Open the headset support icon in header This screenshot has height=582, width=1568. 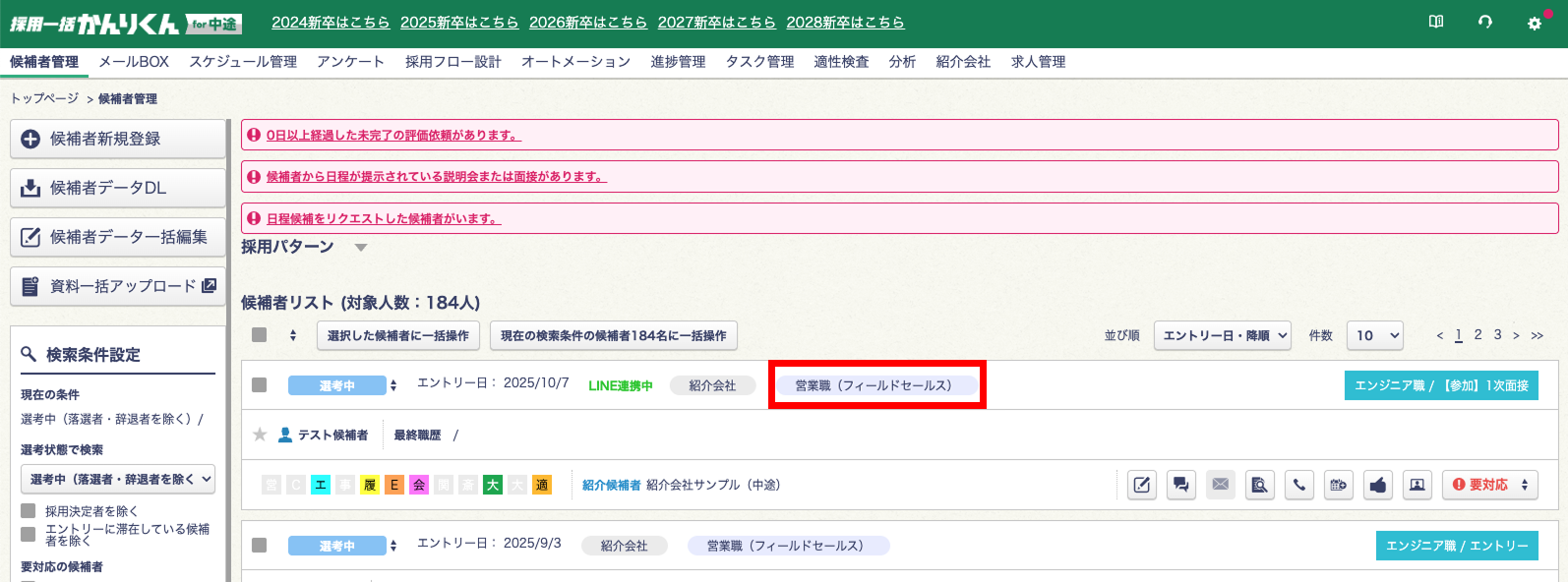click(1485, 22)
